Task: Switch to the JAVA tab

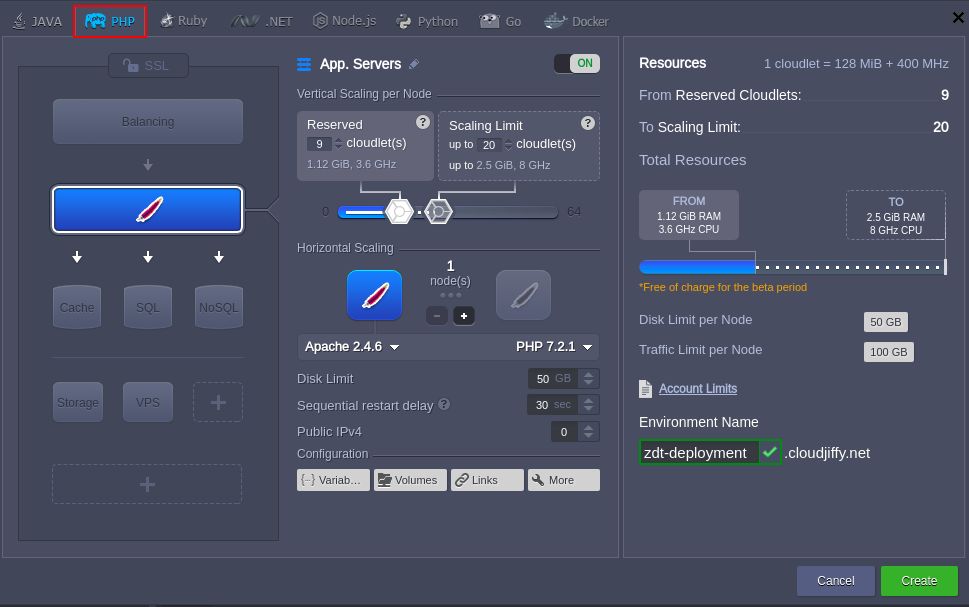Action: click(x=37, y=22)
